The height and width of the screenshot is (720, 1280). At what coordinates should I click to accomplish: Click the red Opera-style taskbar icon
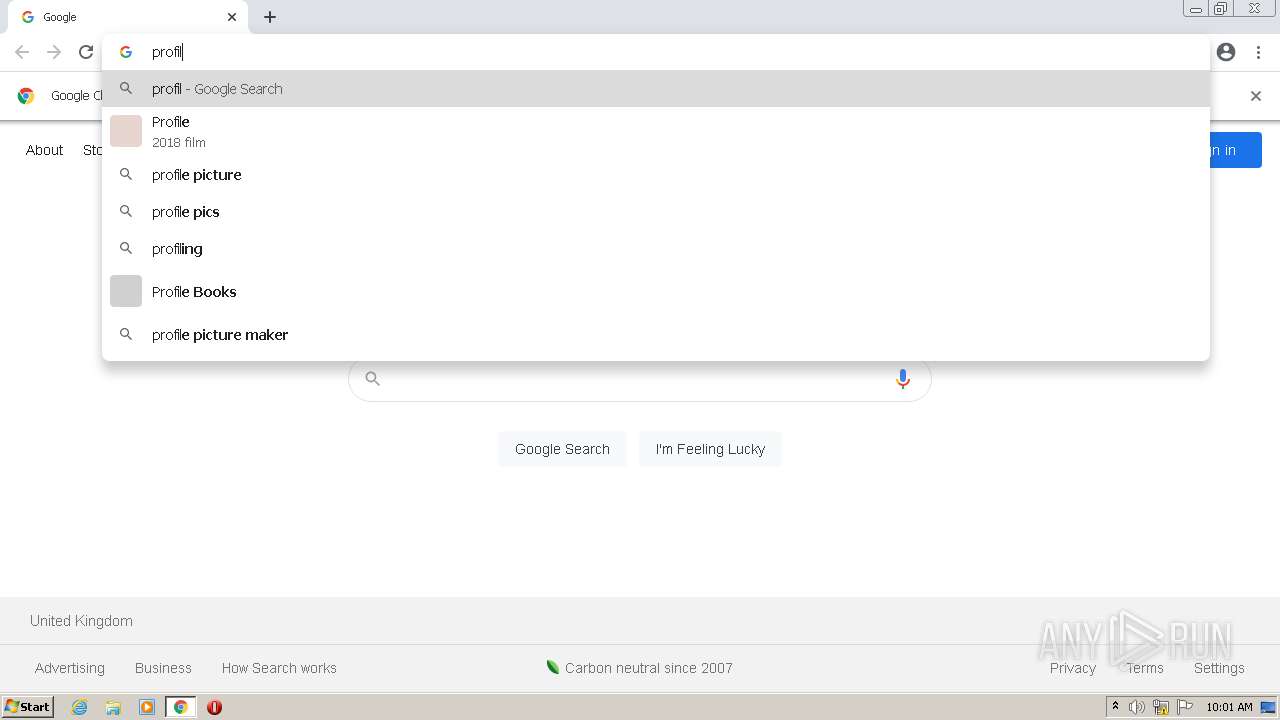point(214,707)
